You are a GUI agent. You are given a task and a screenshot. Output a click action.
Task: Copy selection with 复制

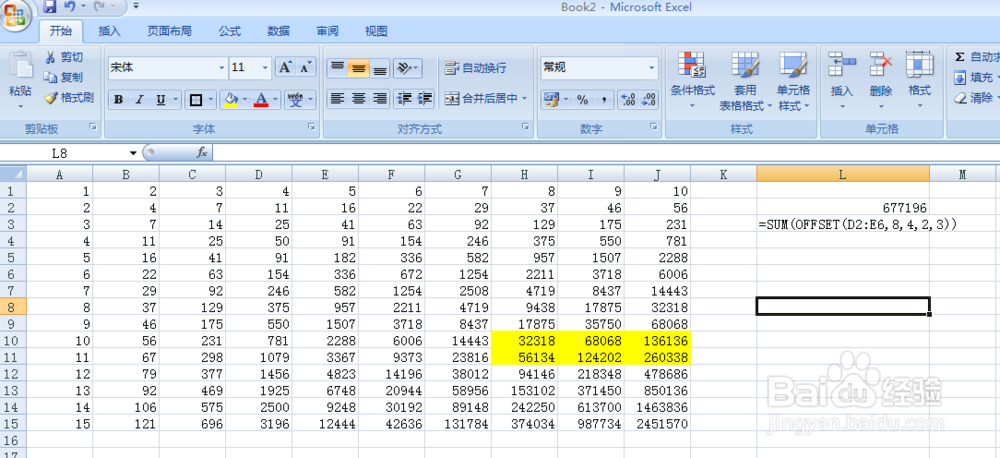63,77
